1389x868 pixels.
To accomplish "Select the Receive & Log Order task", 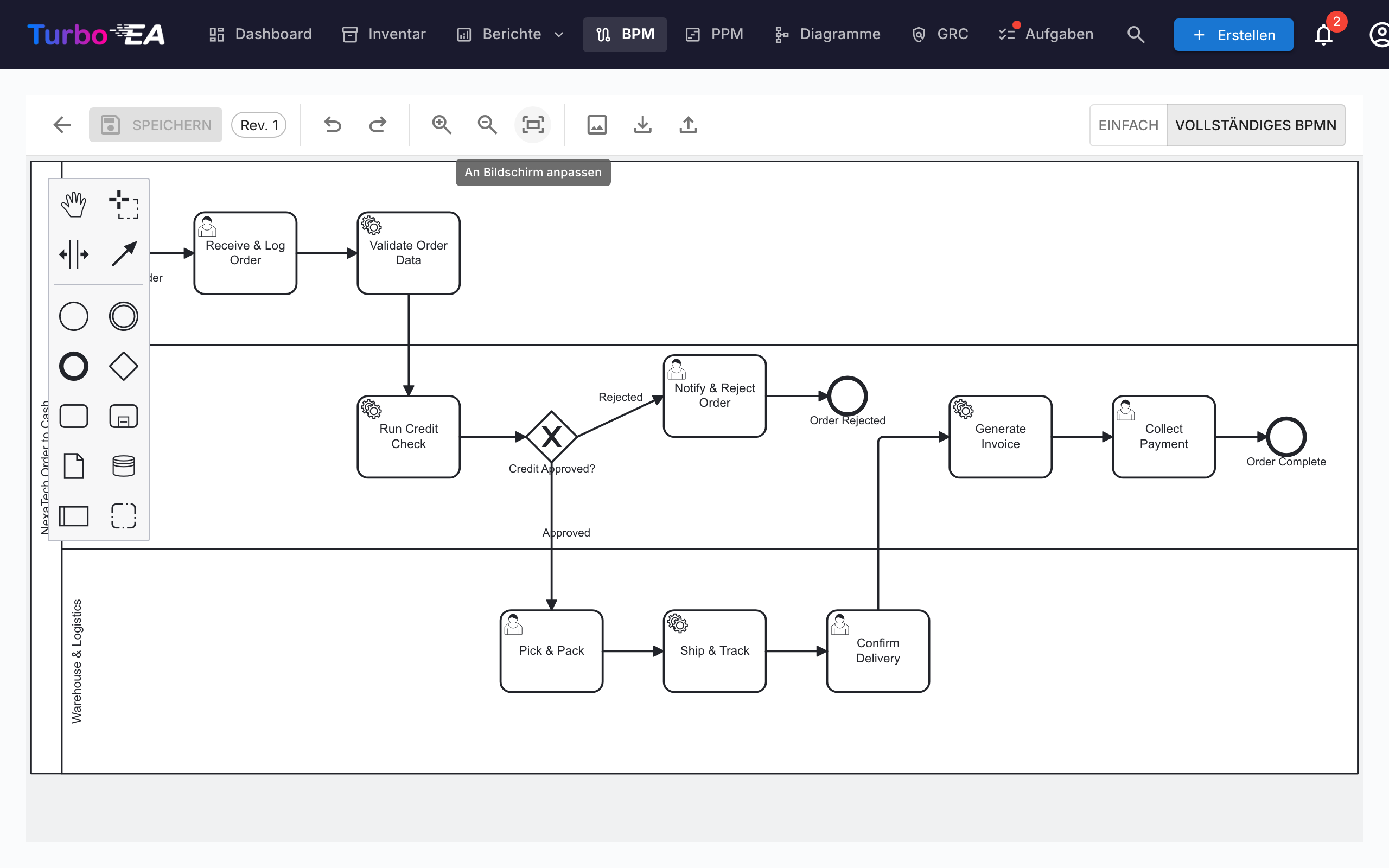I will coord(245,253).
